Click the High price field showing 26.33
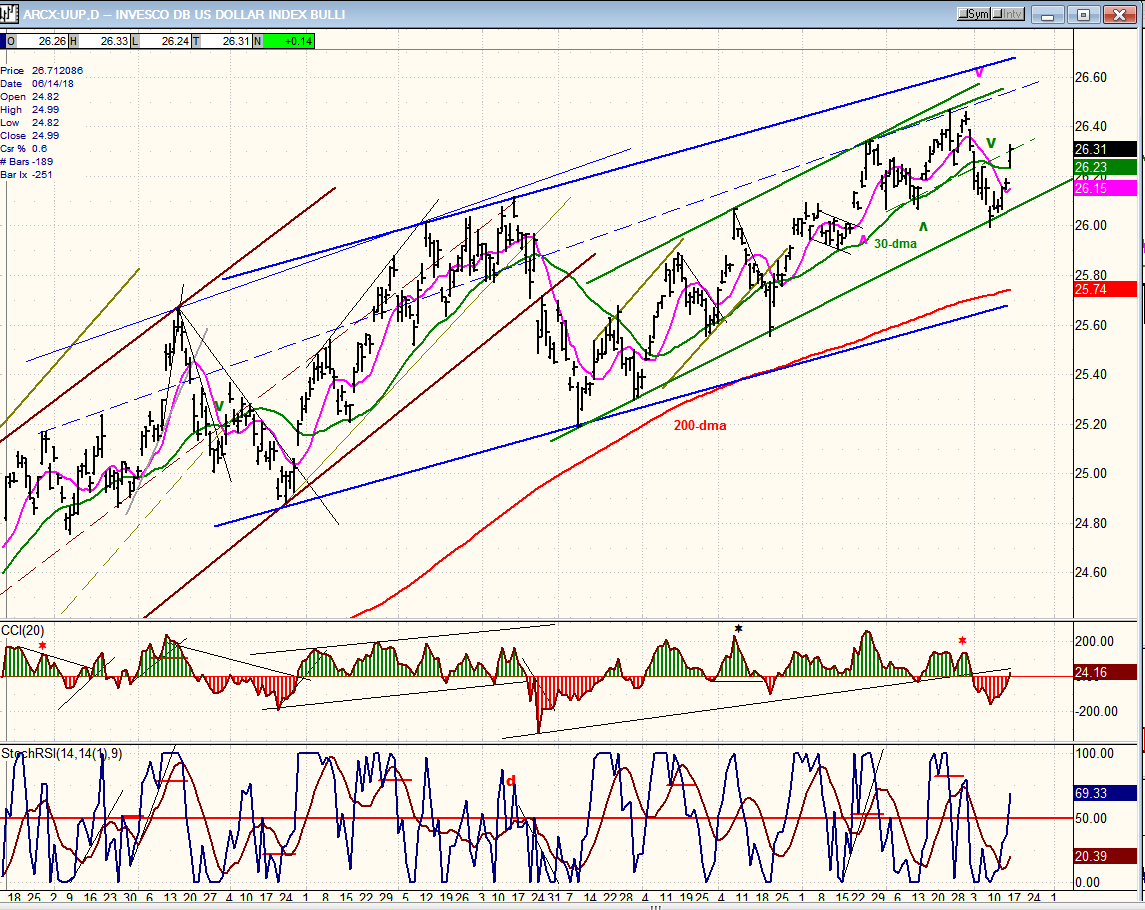Screen dimensions: 1145x910 pos(113,41)
